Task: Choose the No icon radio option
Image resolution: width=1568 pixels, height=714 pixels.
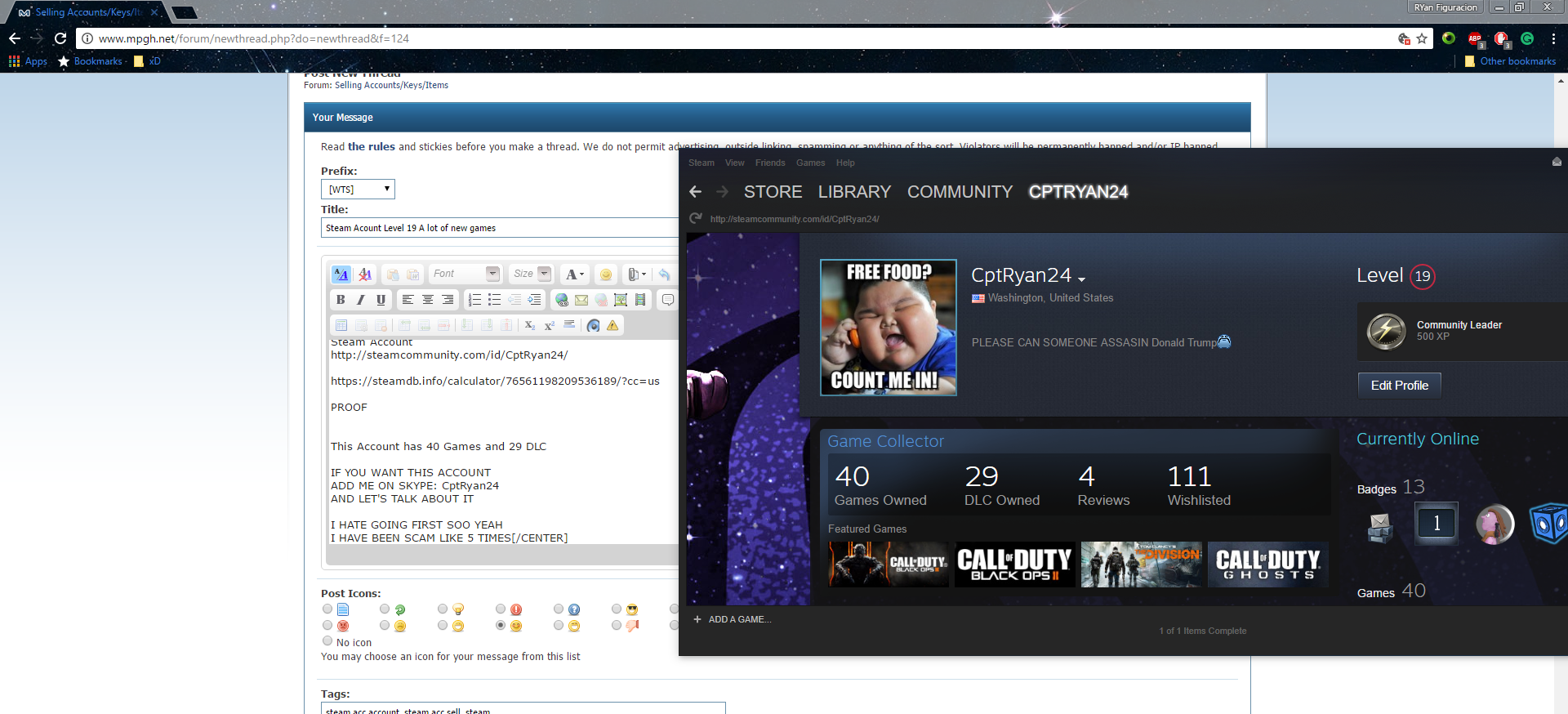Action: click(327, 641)
